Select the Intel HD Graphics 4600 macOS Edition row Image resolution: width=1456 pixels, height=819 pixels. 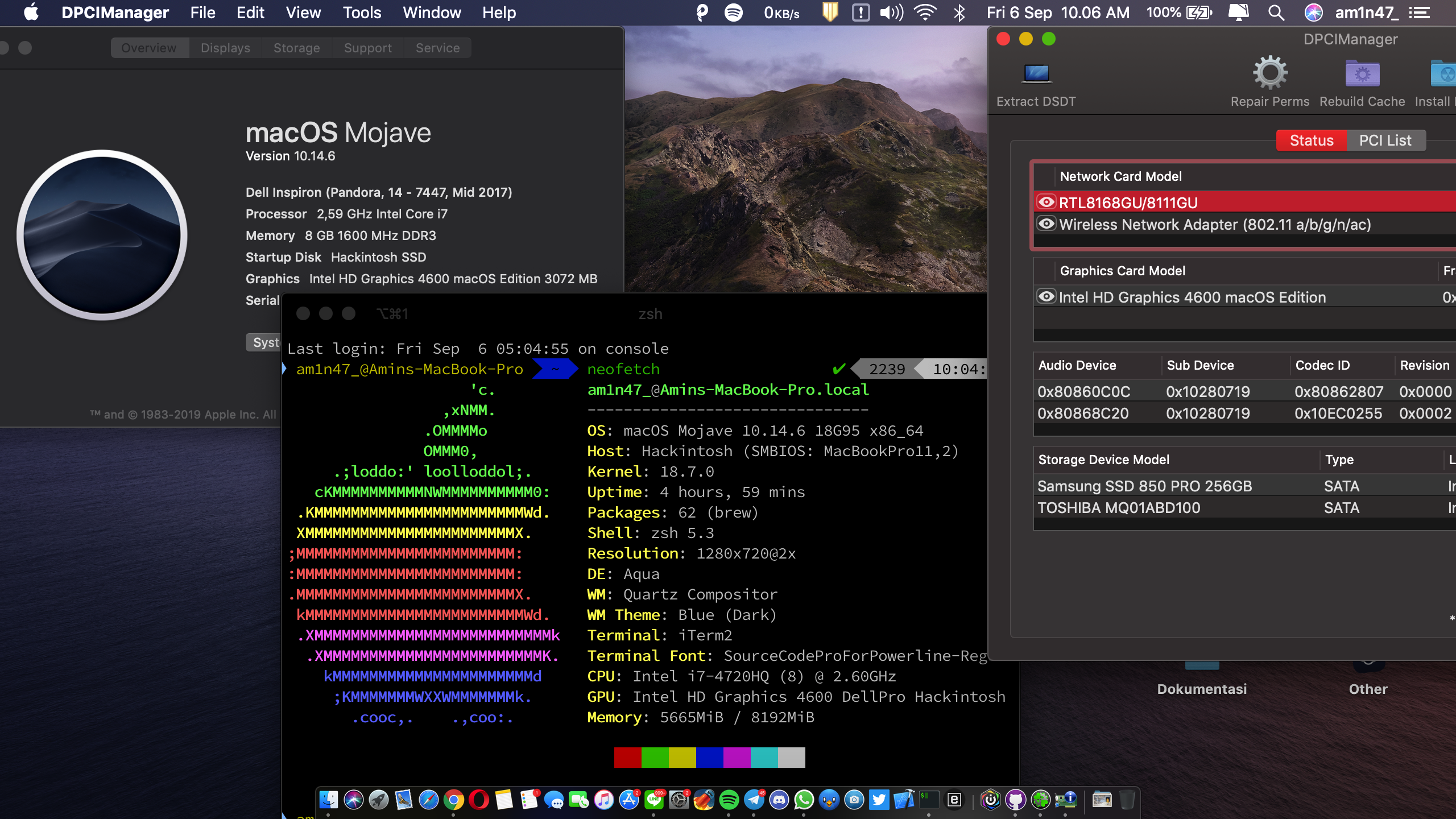coord(1245,296)
